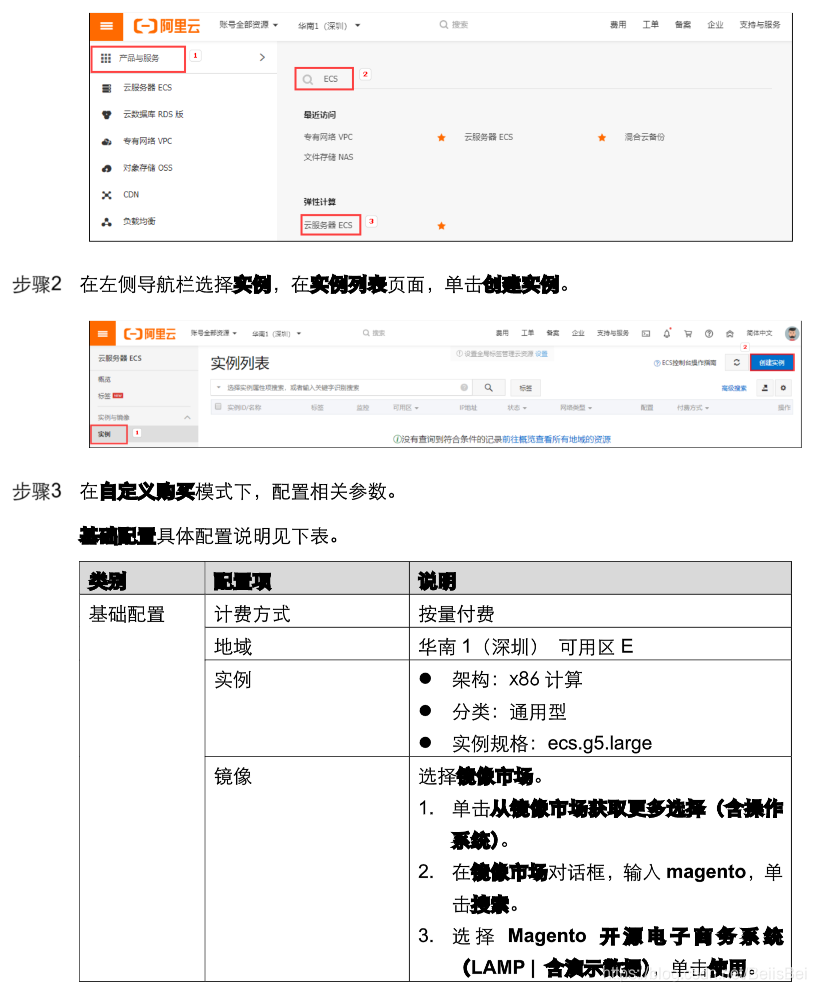816x992 pixels.
Task: Click the 创建实例 button
Action: [x=773, y=362]
